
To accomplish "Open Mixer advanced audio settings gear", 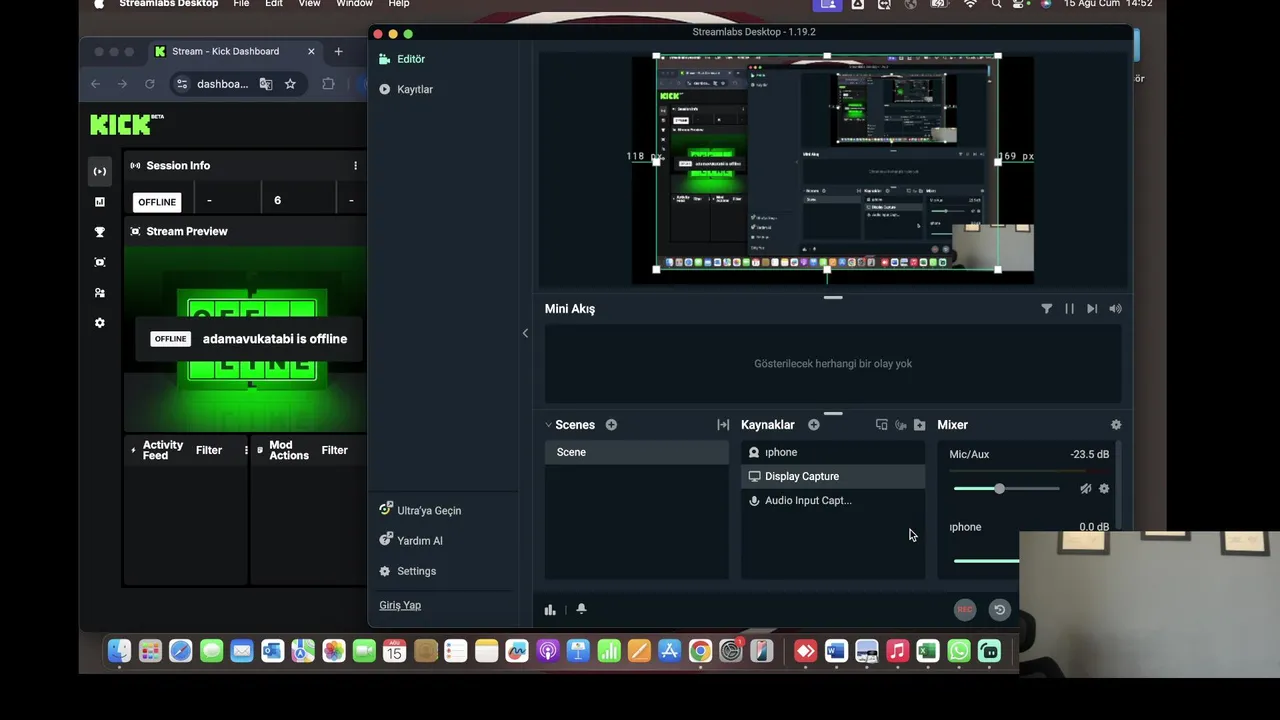I will [1116, 425].
